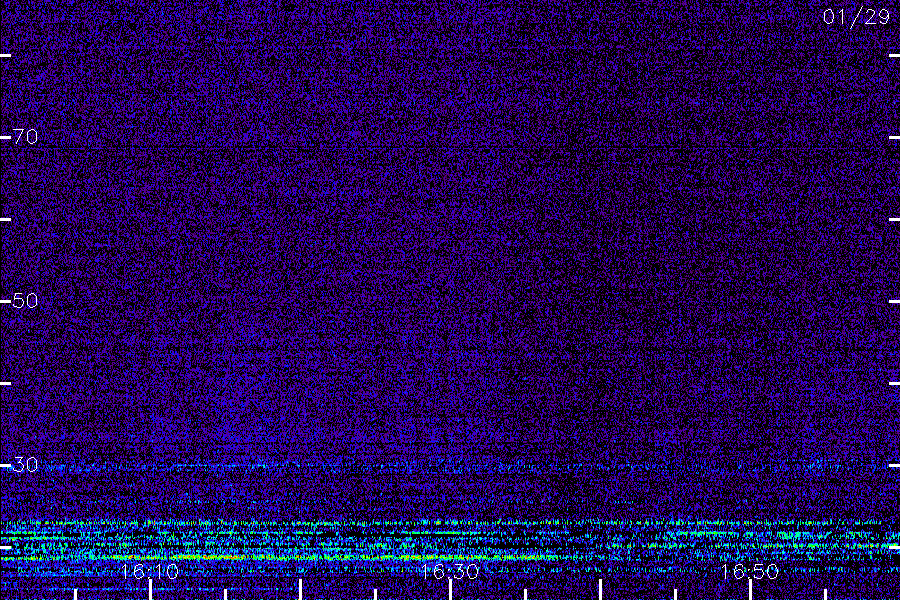This screenshot has height=600, width=900.
Task: Click the 16:50 time label
Action: coord(750,571)
